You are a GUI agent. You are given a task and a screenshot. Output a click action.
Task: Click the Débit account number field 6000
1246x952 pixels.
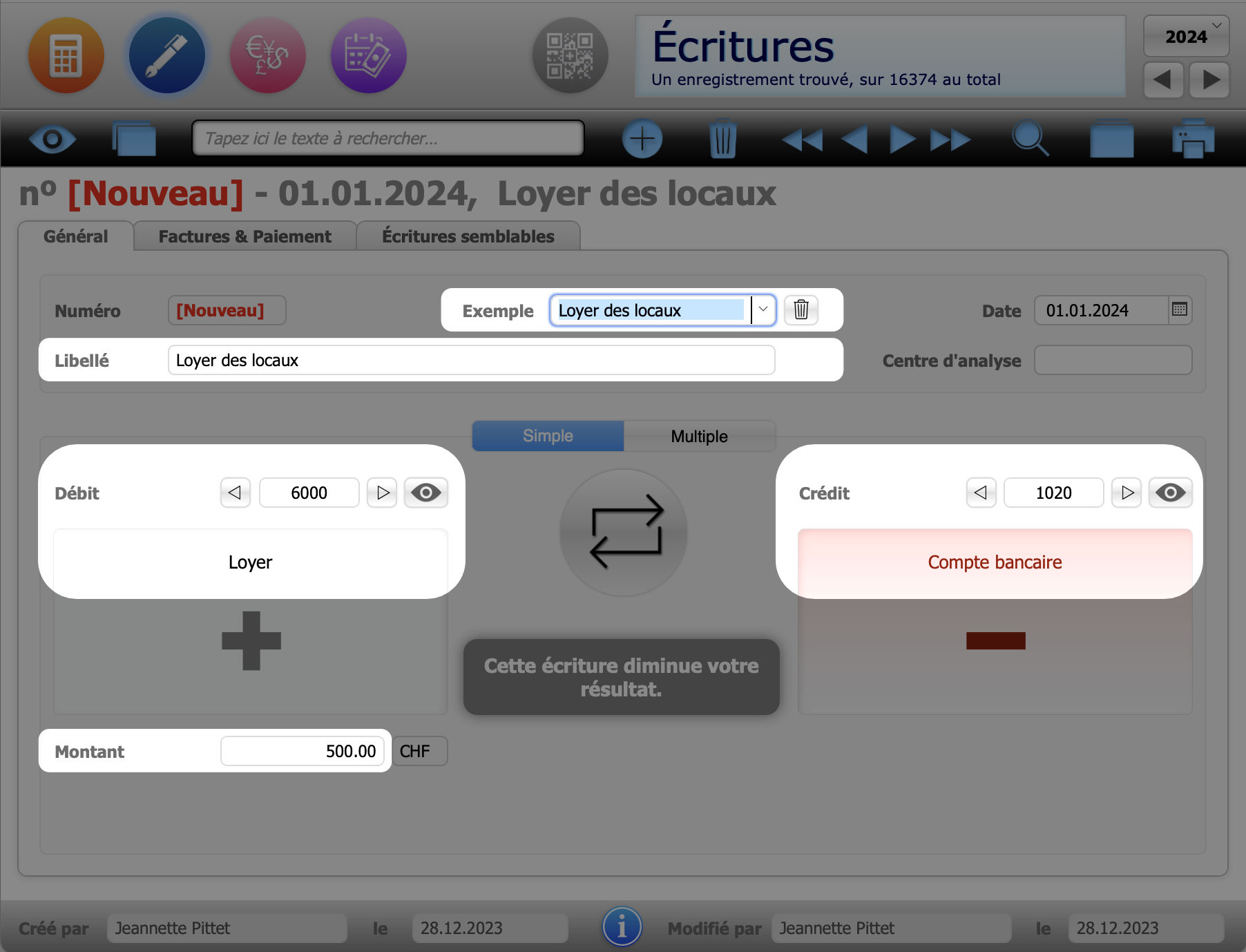[309, 493]
